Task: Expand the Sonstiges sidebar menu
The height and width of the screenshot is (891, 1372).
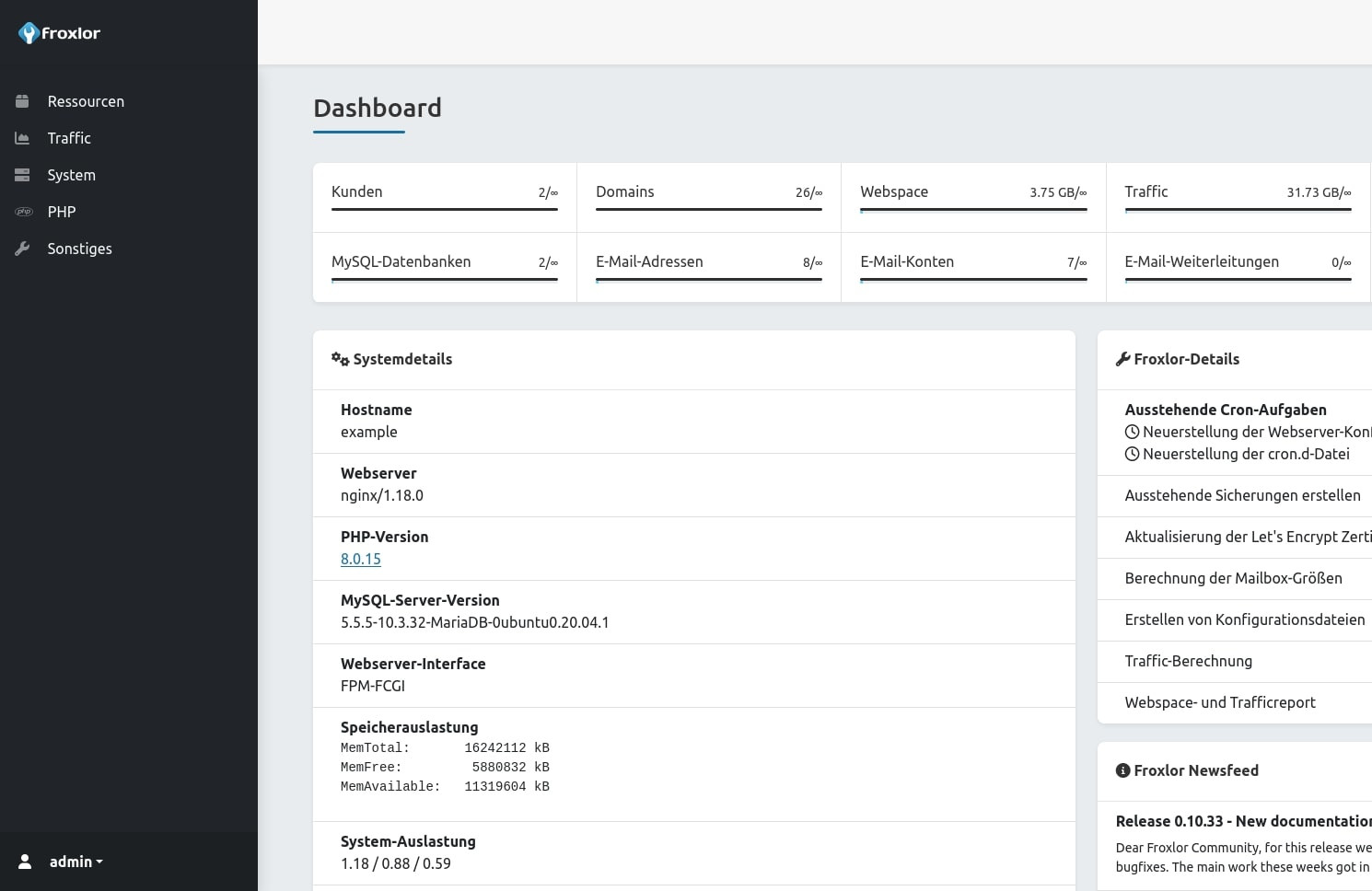Action: click(x=79, y=249)
